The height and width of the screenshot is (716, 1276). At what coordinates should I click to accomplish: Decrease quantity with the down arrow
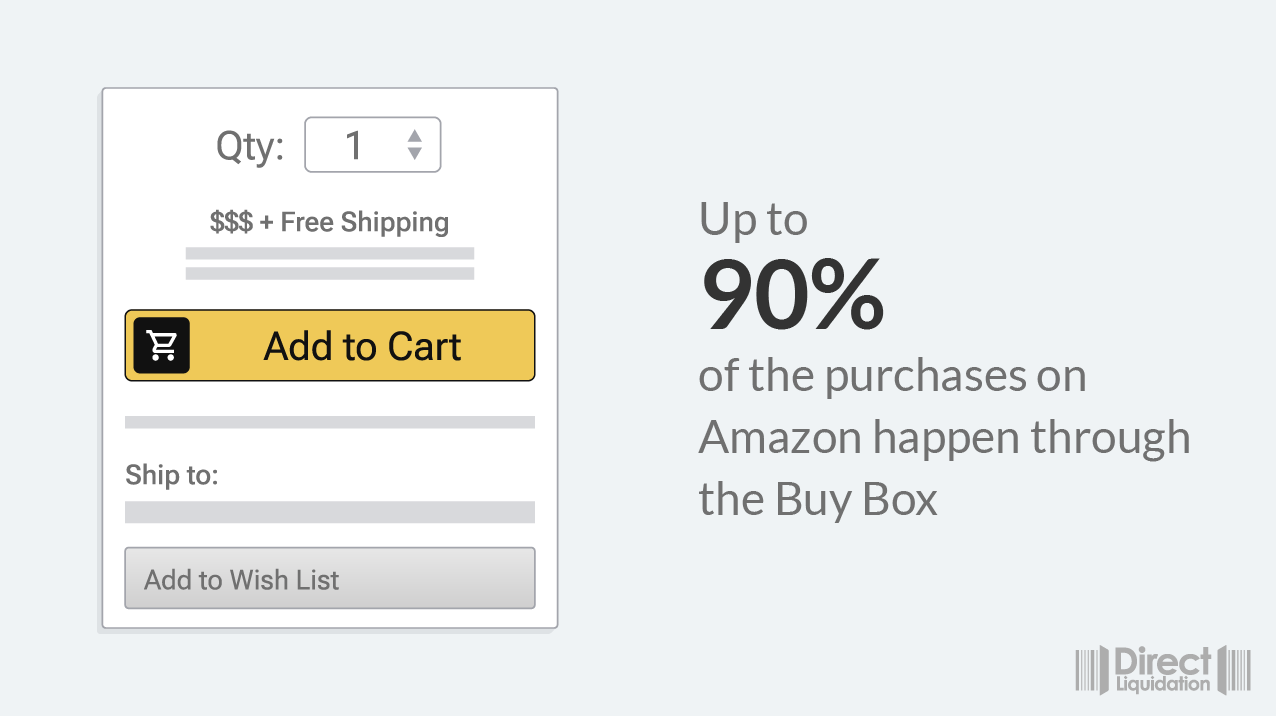coord(415,154)
